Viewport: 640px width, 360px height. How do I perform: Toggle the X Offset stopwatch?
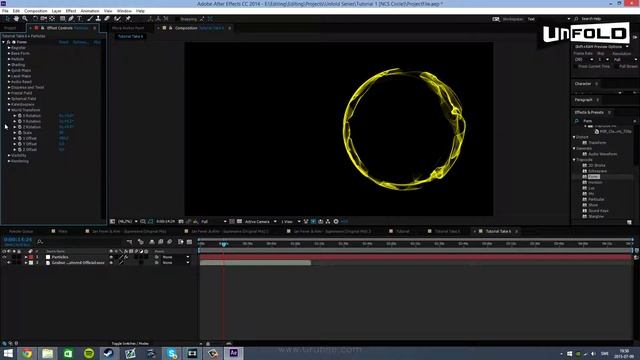[20, 138]
